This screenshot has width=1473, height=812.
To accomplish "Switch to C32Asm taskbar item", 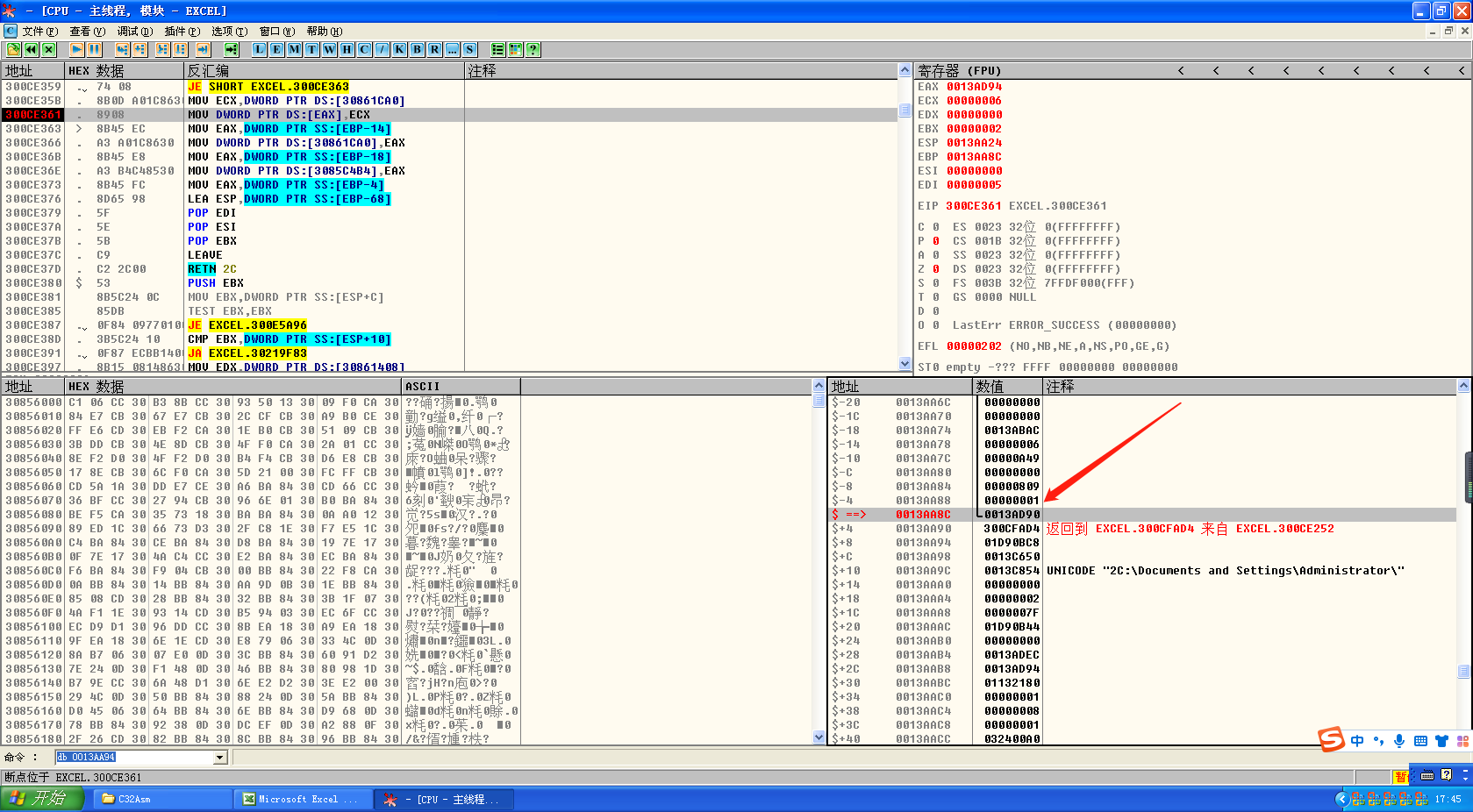I will [x=162, y=799].
